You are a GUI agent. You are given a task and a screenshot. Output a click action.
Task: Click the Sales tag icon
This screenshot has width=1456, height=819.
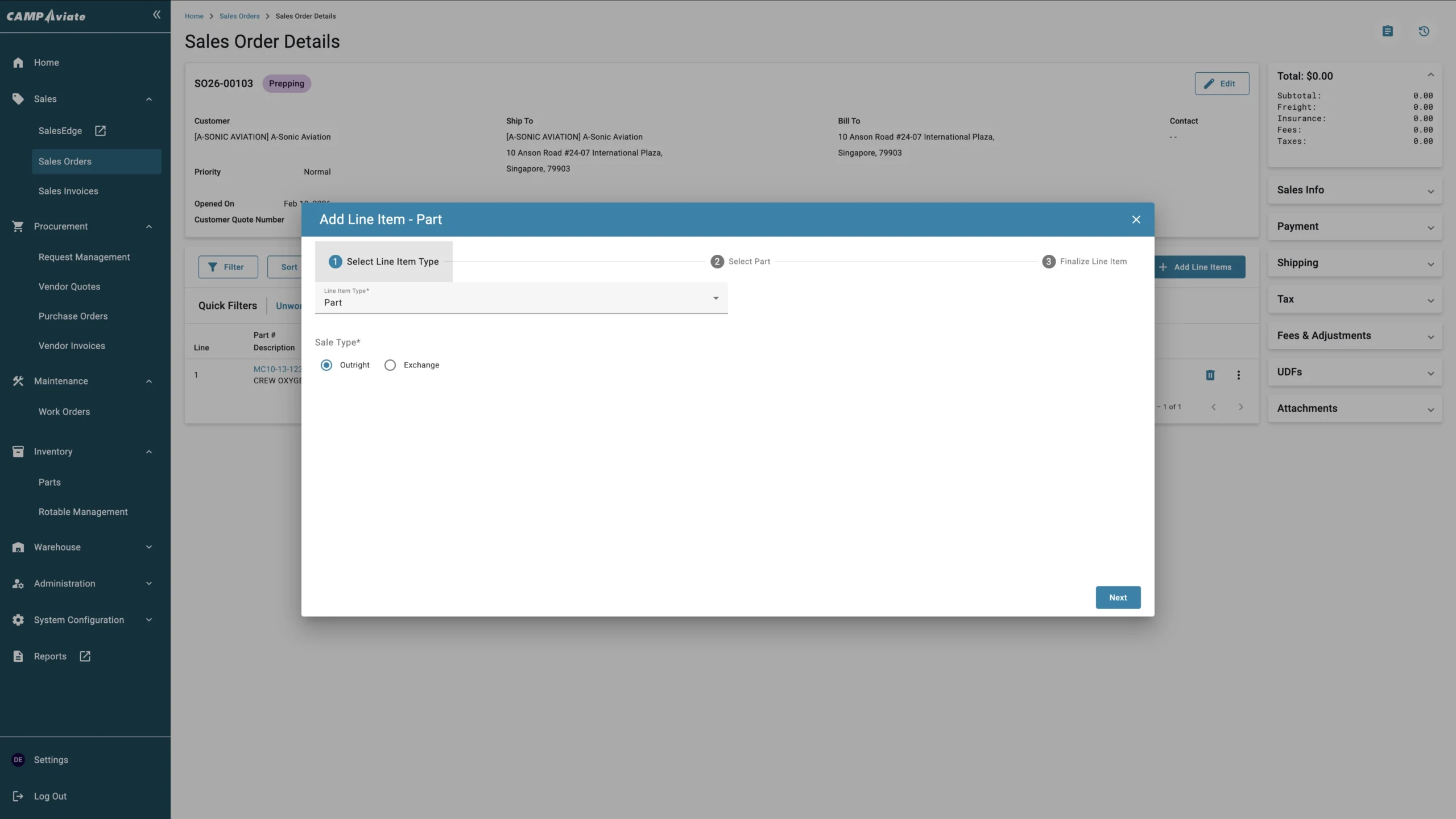click(x=18, y=99)
